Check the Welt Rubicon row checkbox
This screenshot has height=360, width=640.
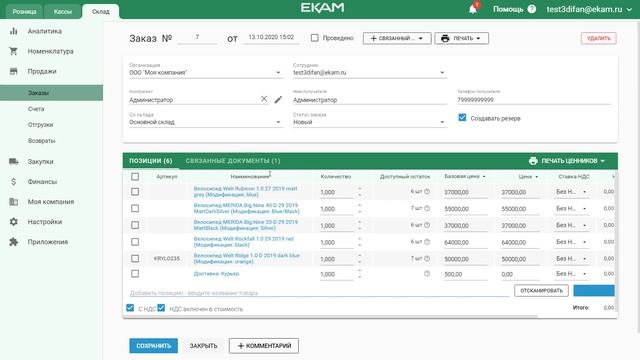[x=135, y=191]
